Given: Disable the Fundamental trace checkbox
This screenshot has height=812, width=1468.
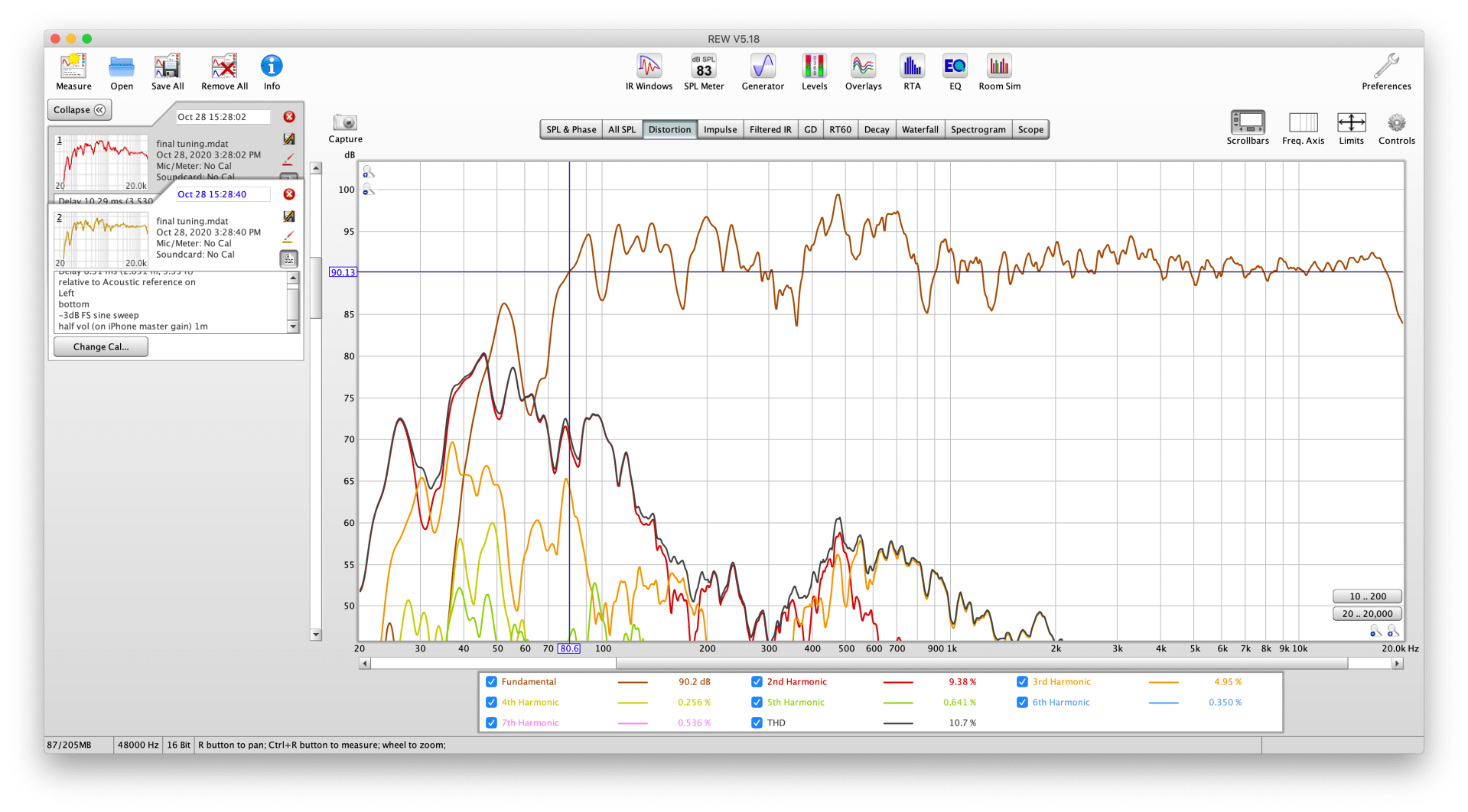Looking at the screenshot, I should tap(491, 682).
